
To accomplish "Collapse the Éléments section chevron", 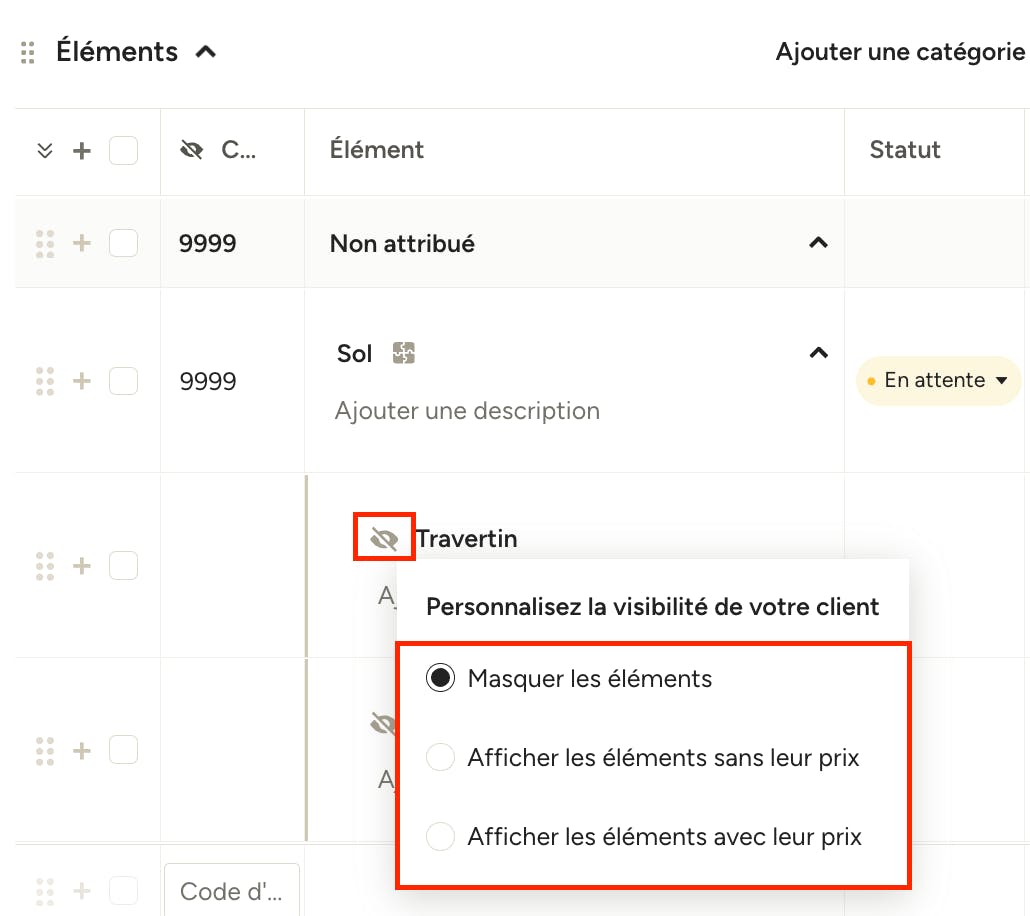I will (206, 52).
